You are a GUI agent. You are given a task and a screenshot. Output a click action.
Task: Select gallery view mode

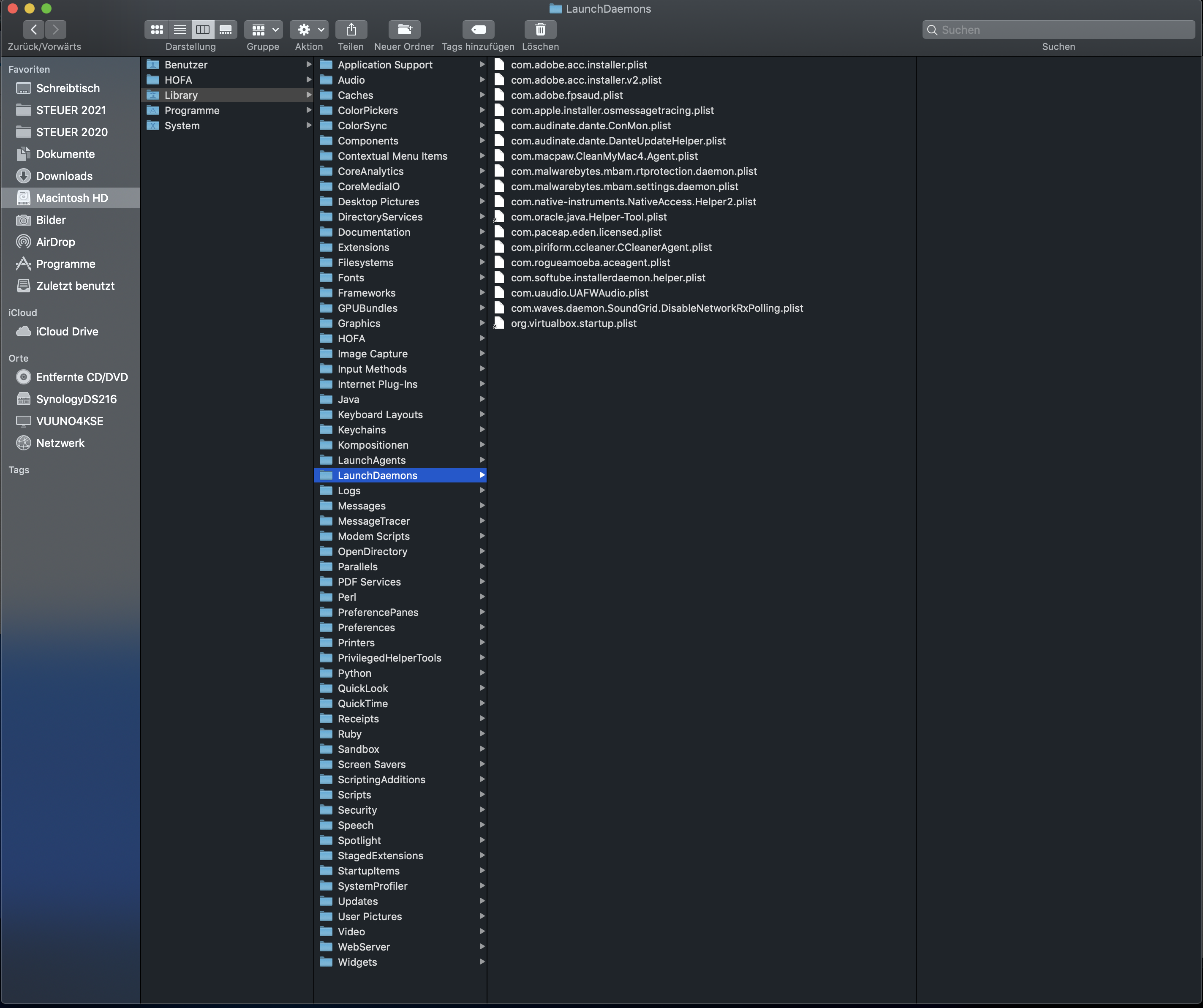(226, 29)
